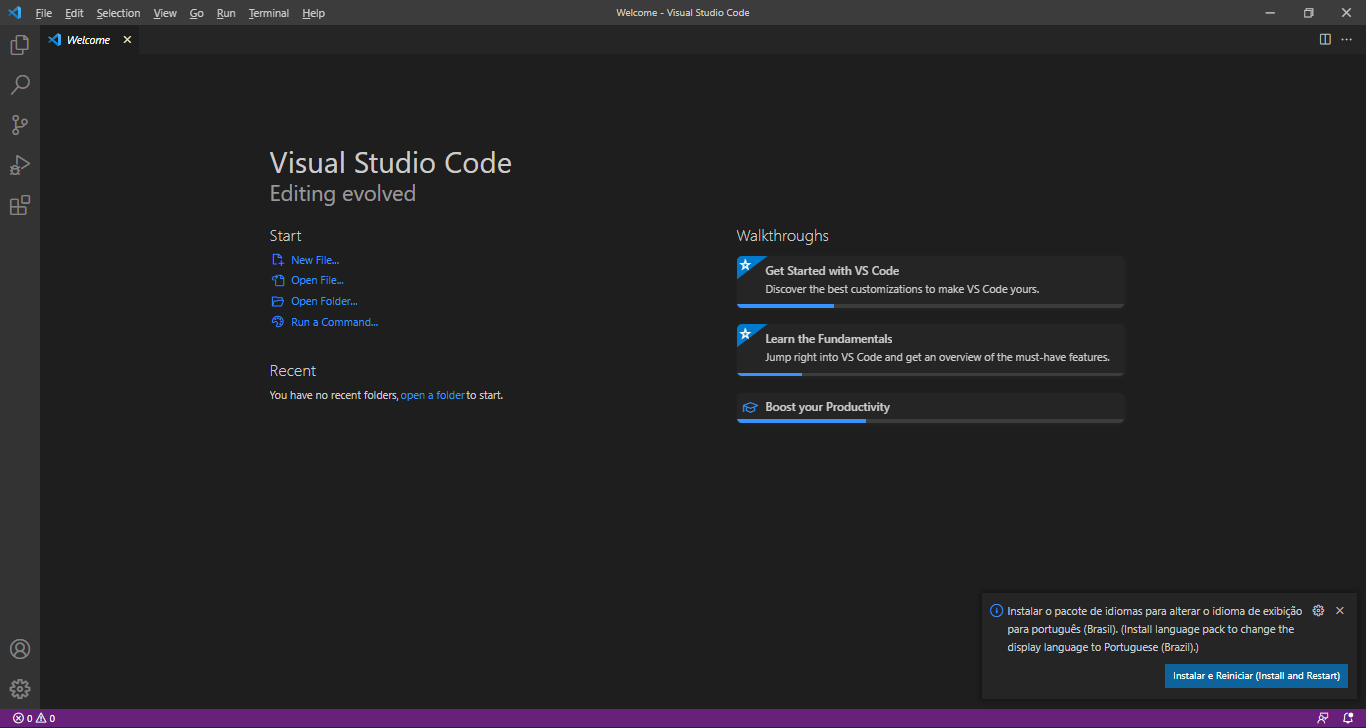The width and height of the screenshot is (1366, 728).
Task: Open the Source Control view
Action: tap(20, 125)
